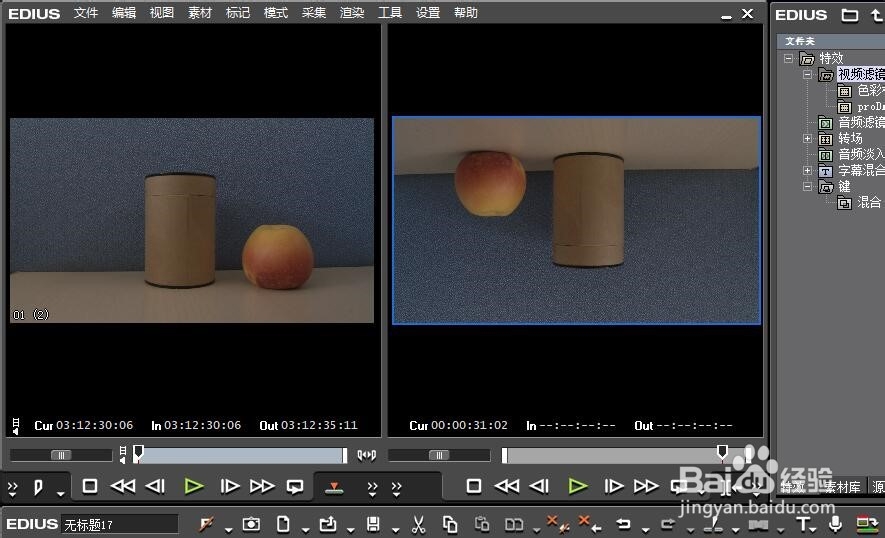885x538 pixels.
Task: Open the 帮助 menu
Action: click(x=466, y=12)
